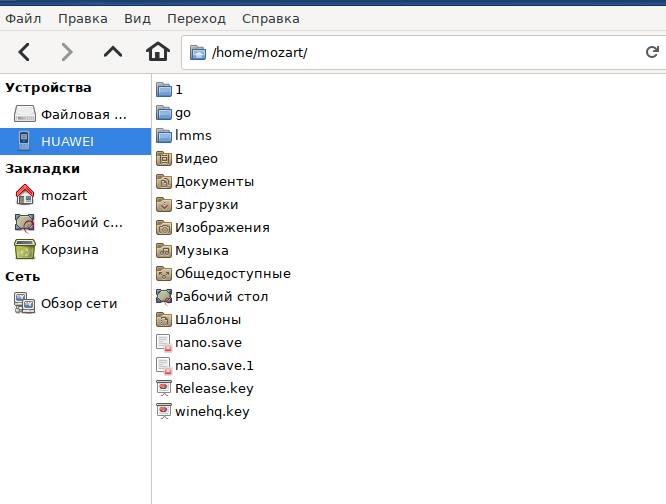Viewport: 666px width, 504px height.
Task: Select the Изображения folder icon
Action: point(164,228)
